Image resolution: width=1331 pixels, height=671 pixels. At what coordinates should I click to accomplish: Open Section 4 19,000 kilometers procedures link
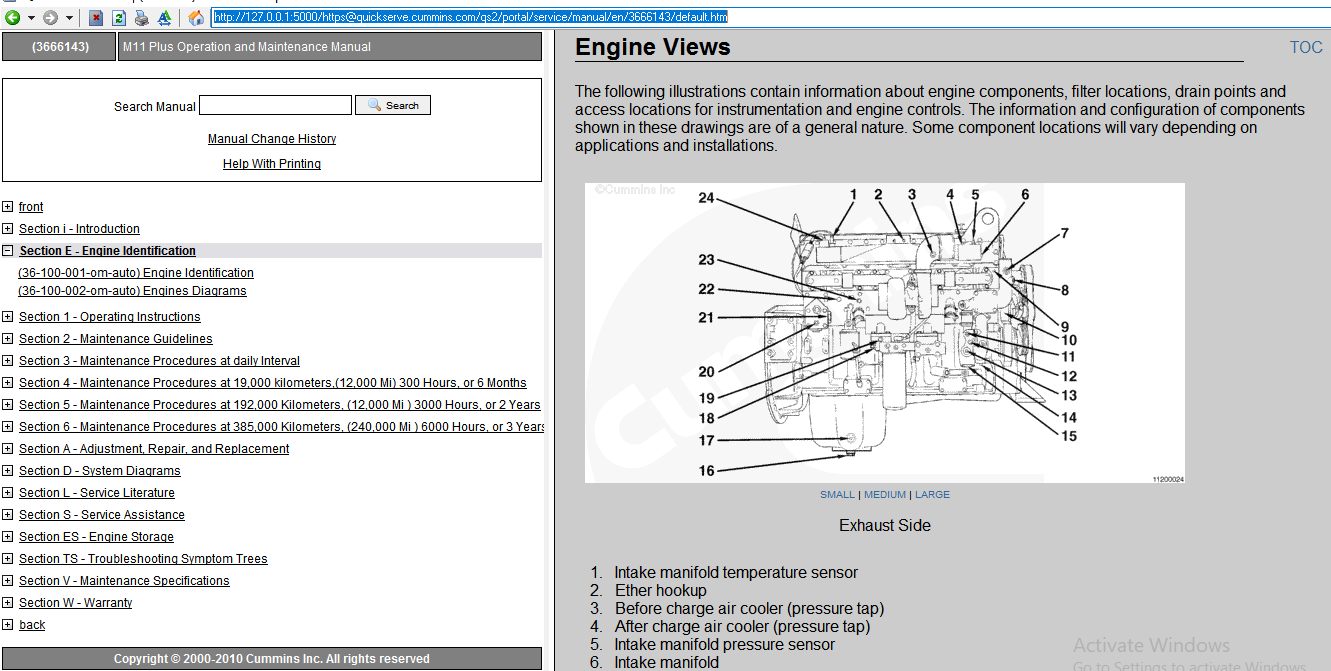(x=273, y=383)
